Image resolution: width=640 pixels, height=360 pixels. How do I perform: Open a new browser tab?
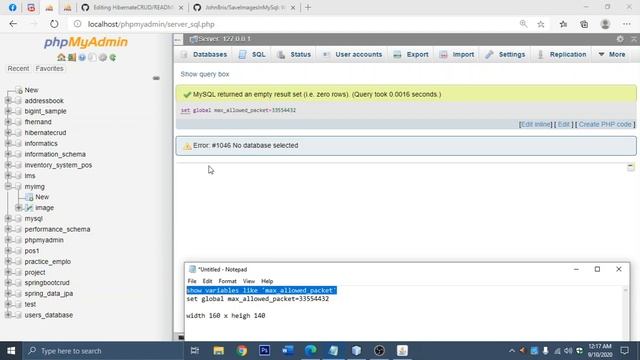coord(308,7)
